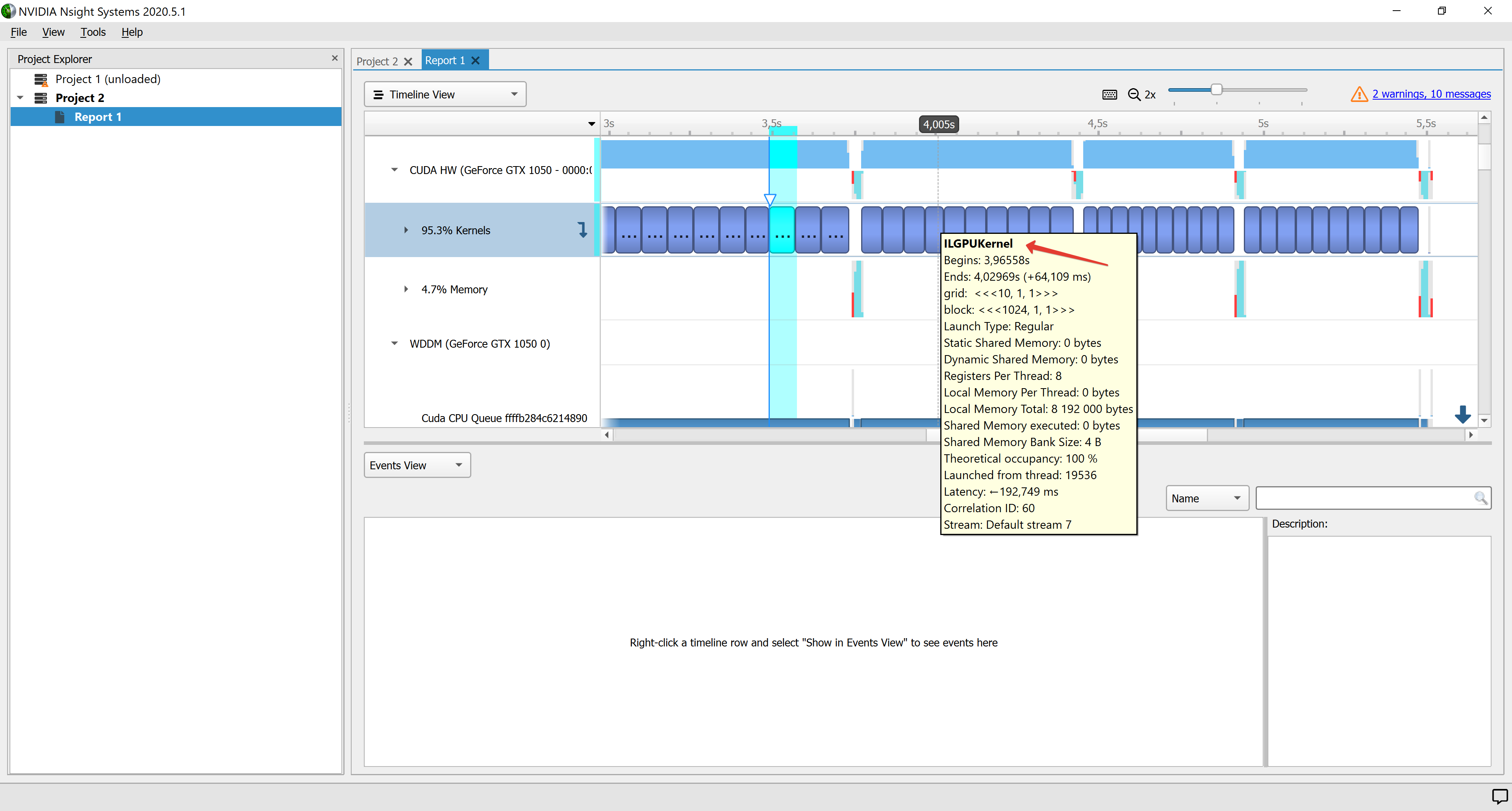The image size is (1512, 811).
Task: Open the Events View dropdown
Action: click(x=417, y=465)
